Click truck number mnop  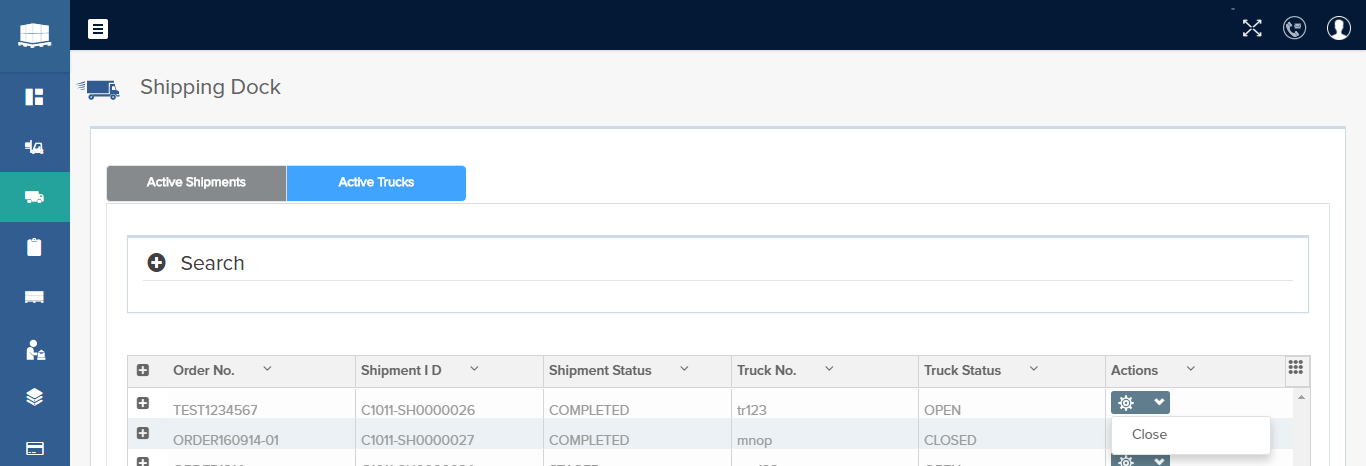[755, 440]
